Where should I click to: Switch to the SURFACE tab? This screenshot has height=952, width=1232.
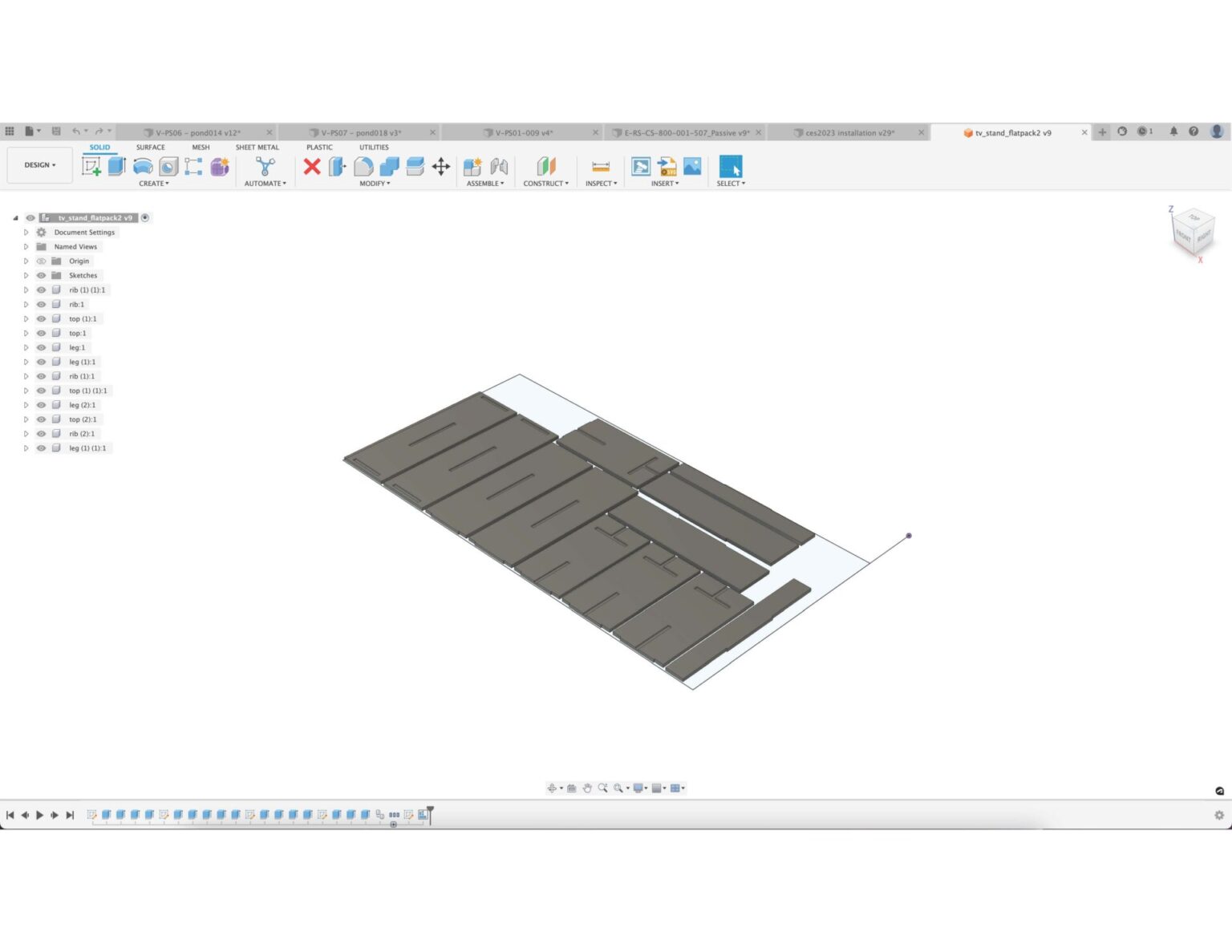[150, 147]
